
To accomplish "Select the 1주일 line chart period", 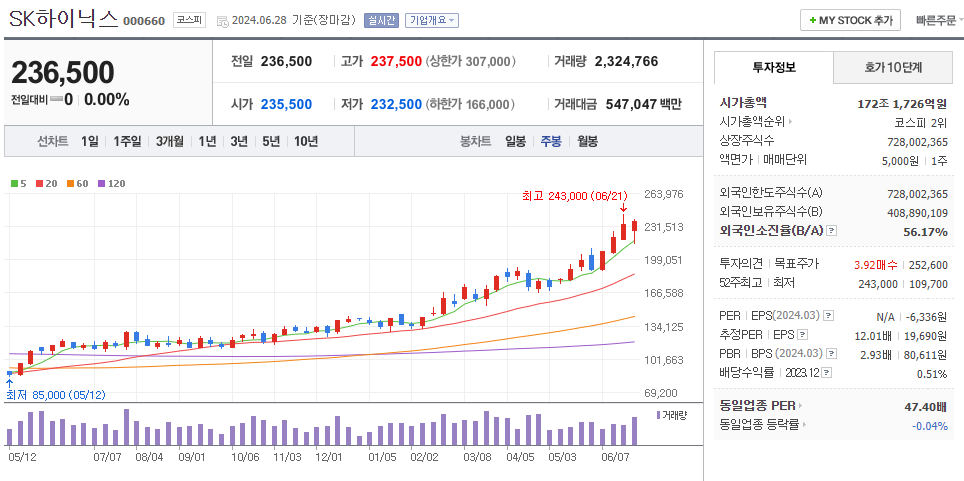I will (127, 141).
